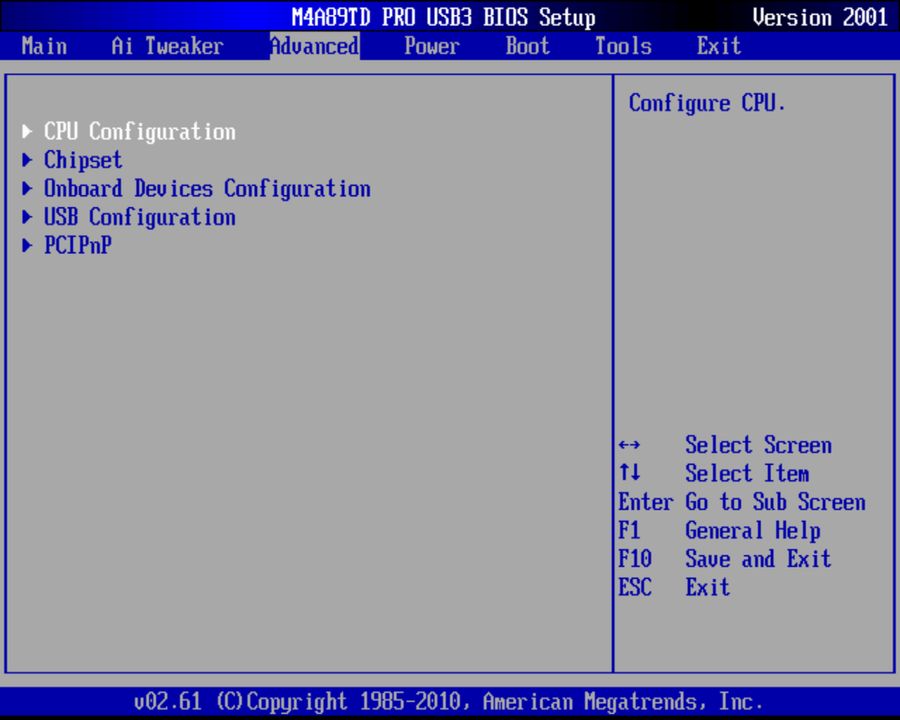Screen dimensions: 900x720
Task: Open the Tools menu
Action: [622, 46]
